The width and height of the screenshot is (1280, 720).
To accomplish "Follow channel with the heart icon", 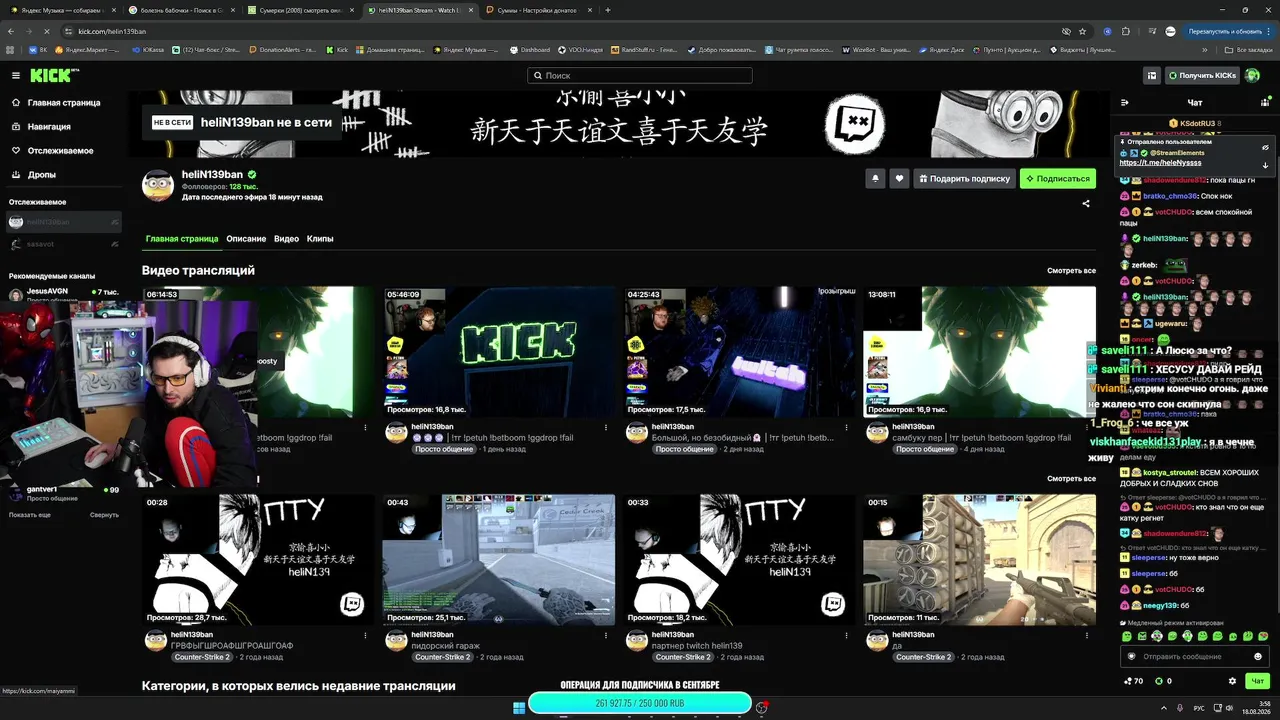I will (900, 179).
